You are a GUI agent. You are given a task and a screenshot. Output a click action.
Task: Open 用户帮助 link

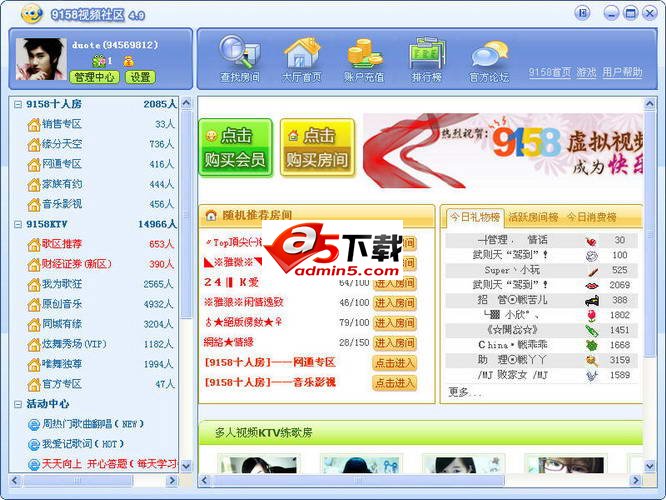tap(622, 73)
